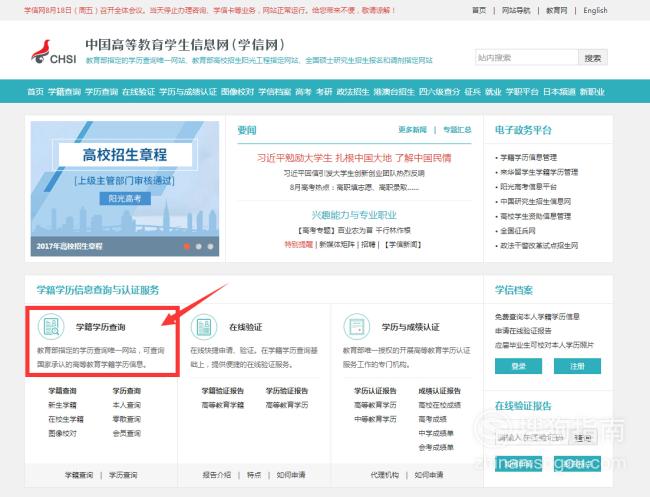Open 报告介绍 footer link
The width and height of the screenshot is (650, 497).
[x=216, y=475]
